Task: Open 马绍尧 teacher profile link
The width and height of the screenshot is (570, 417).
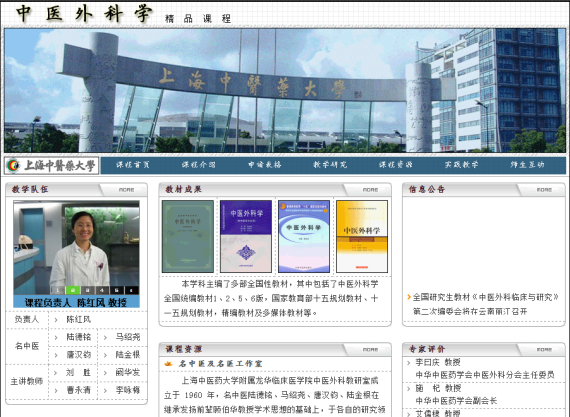Action: [x=128, y=337]
